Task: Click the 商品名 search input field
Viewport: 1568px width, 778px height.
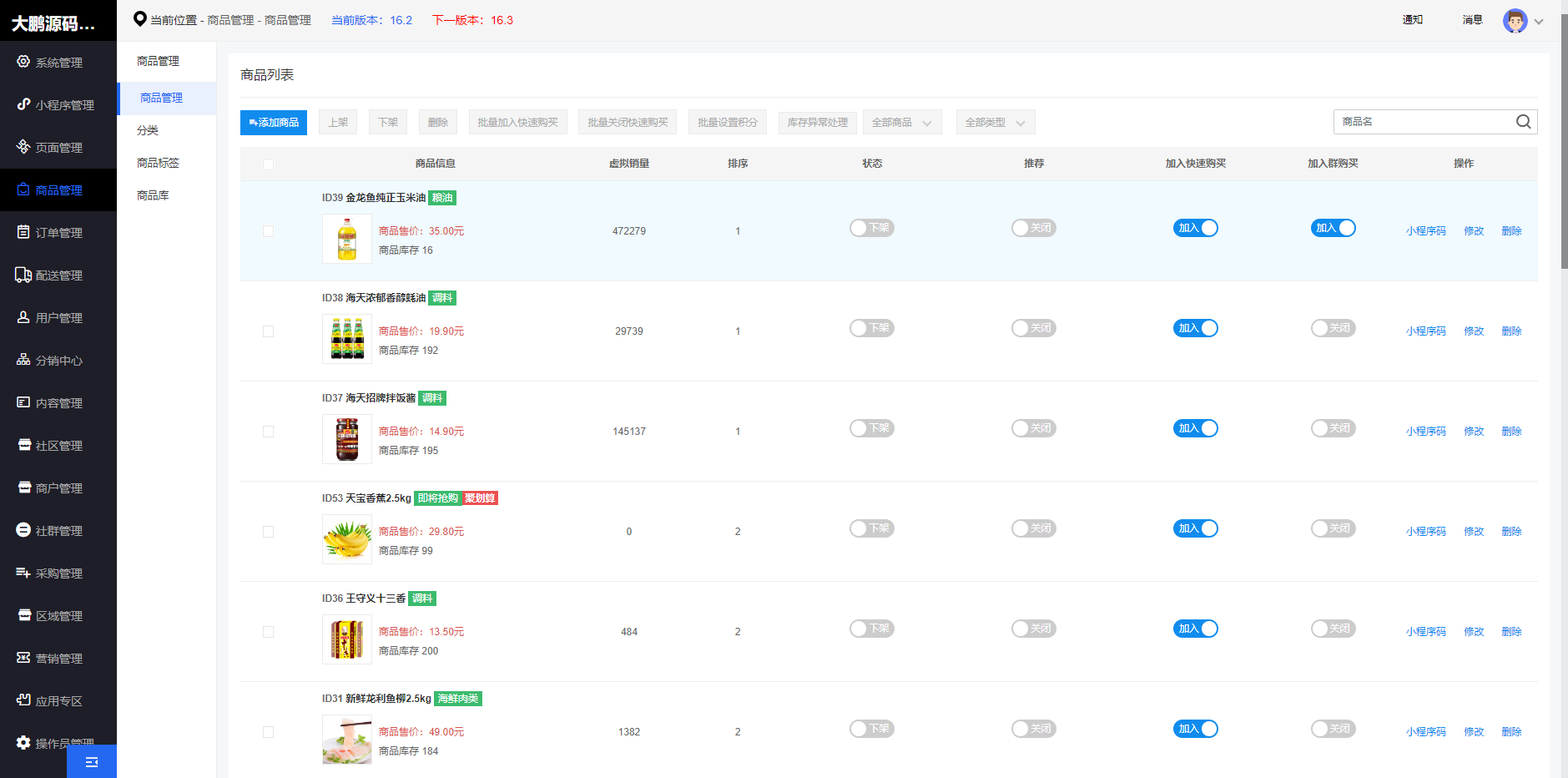Action: 1423,122
